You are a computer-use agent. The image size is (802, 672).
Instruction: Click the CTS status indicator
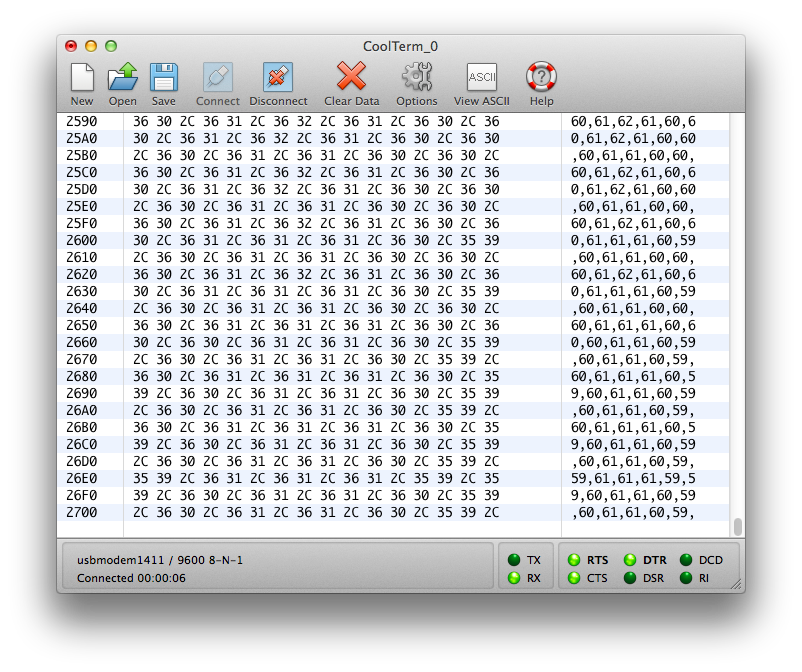click(574, 578)
